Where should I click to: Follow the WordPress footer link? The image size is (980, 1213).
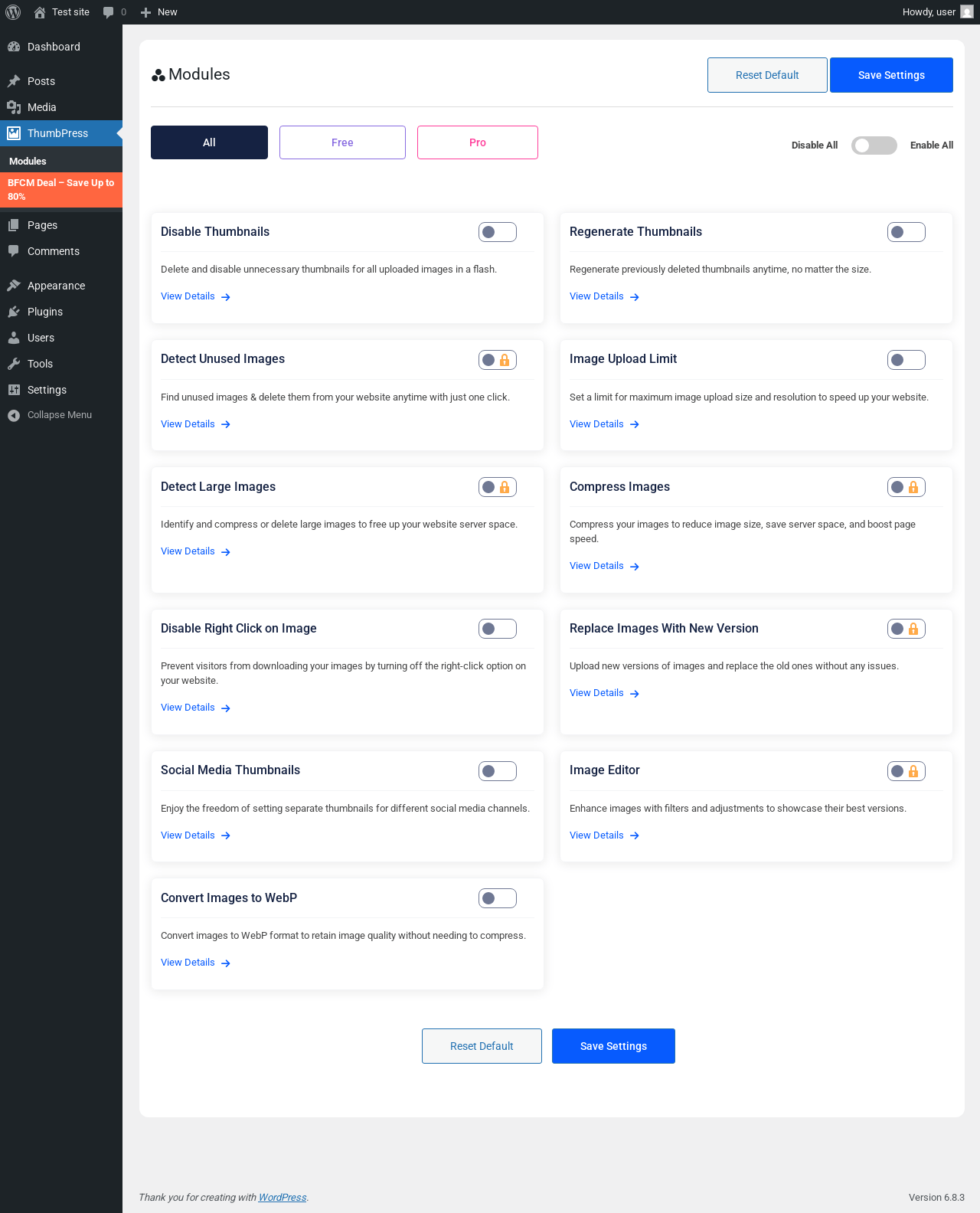283,1198
